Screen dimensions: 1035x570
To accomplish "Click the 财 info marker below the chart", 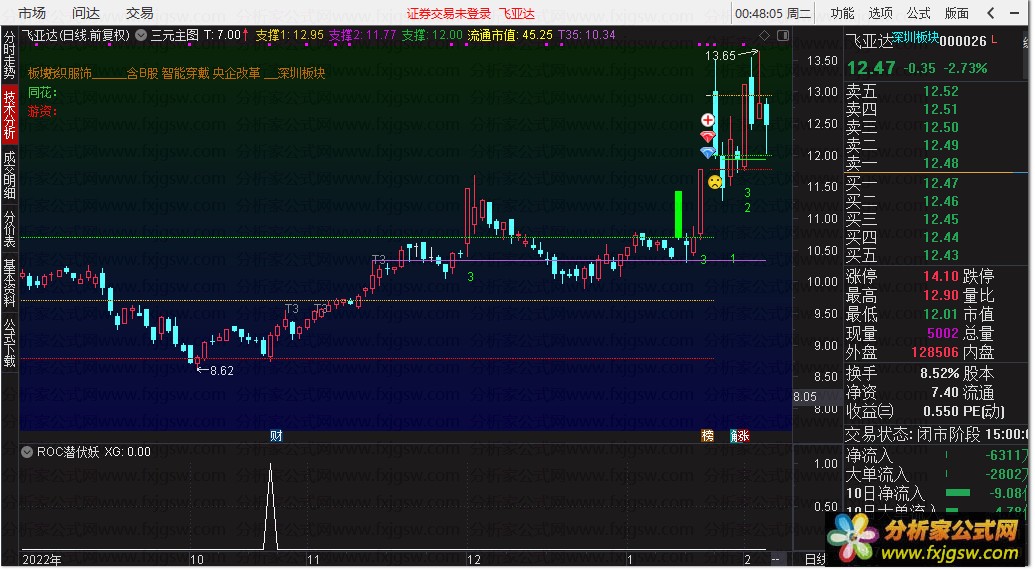I will [x=276, y=436].
